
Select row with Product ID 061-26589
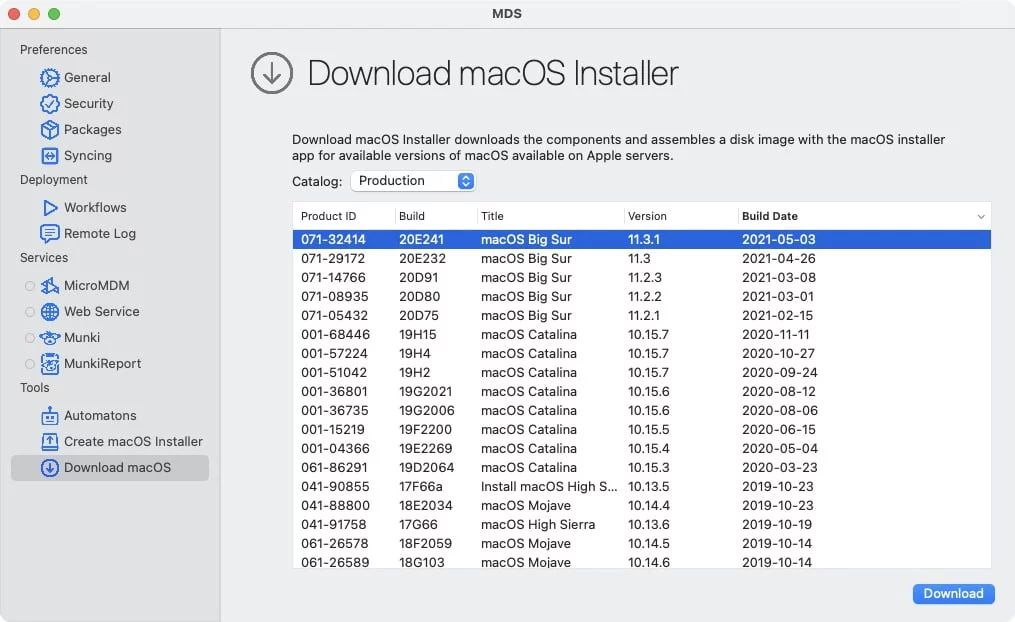(641, 561)
